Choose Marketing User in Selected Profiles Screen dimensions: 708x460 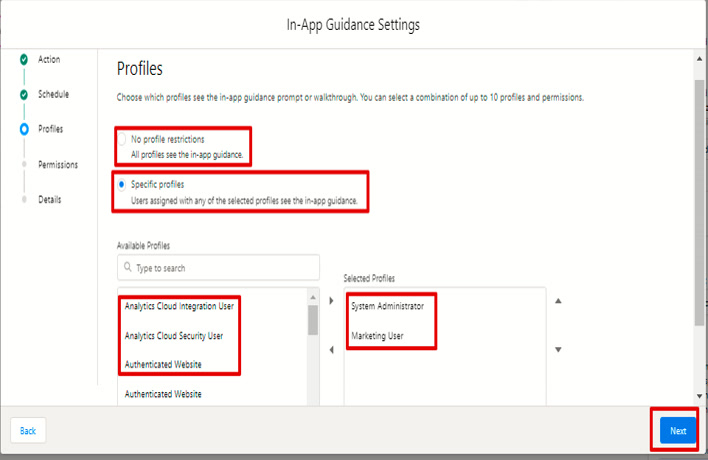[377, 336]
